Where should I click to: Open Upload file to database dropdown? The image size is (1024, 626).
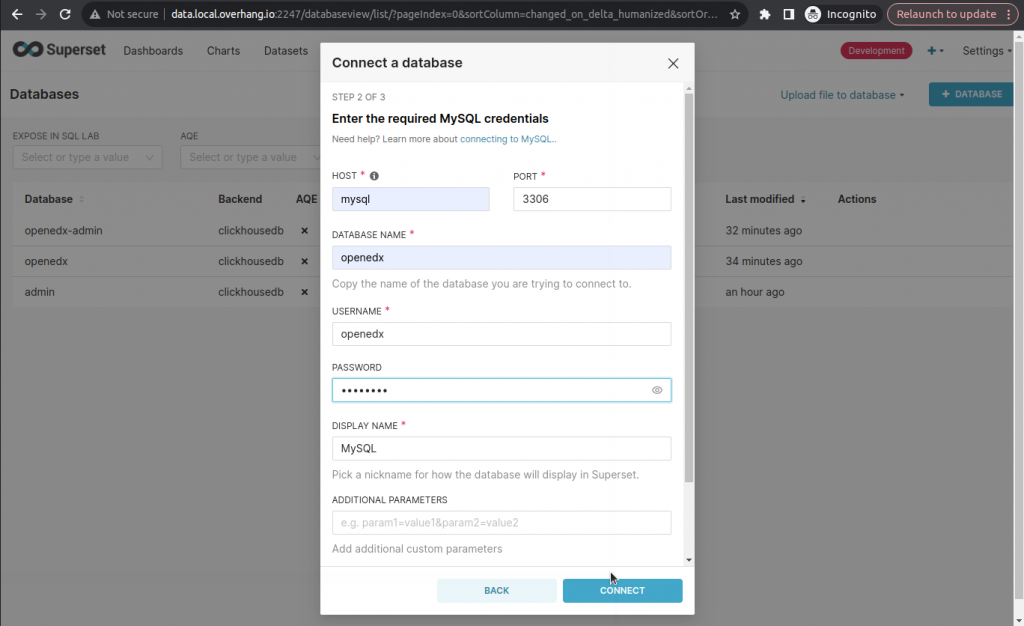click(842, 95)
